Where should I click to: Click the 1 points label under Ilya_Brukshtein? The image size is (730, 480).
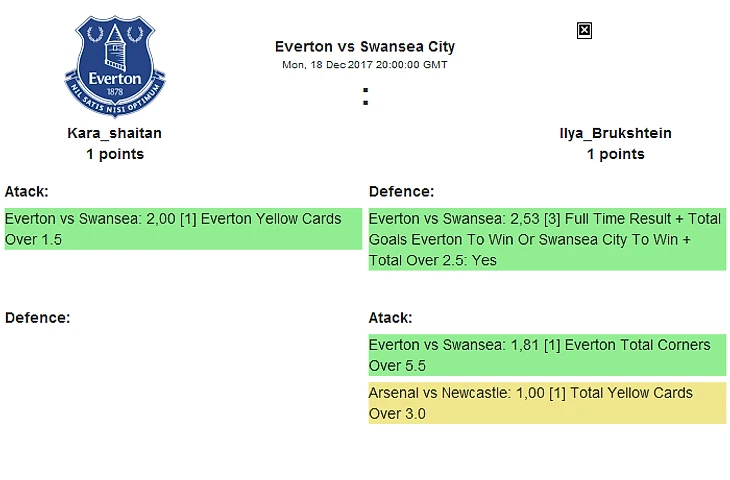coord(615,154)
